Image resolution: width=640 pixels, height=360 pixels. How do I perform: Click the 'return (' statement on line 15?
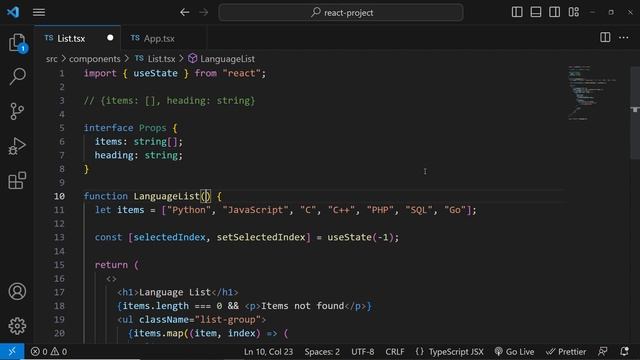[117, 265]
